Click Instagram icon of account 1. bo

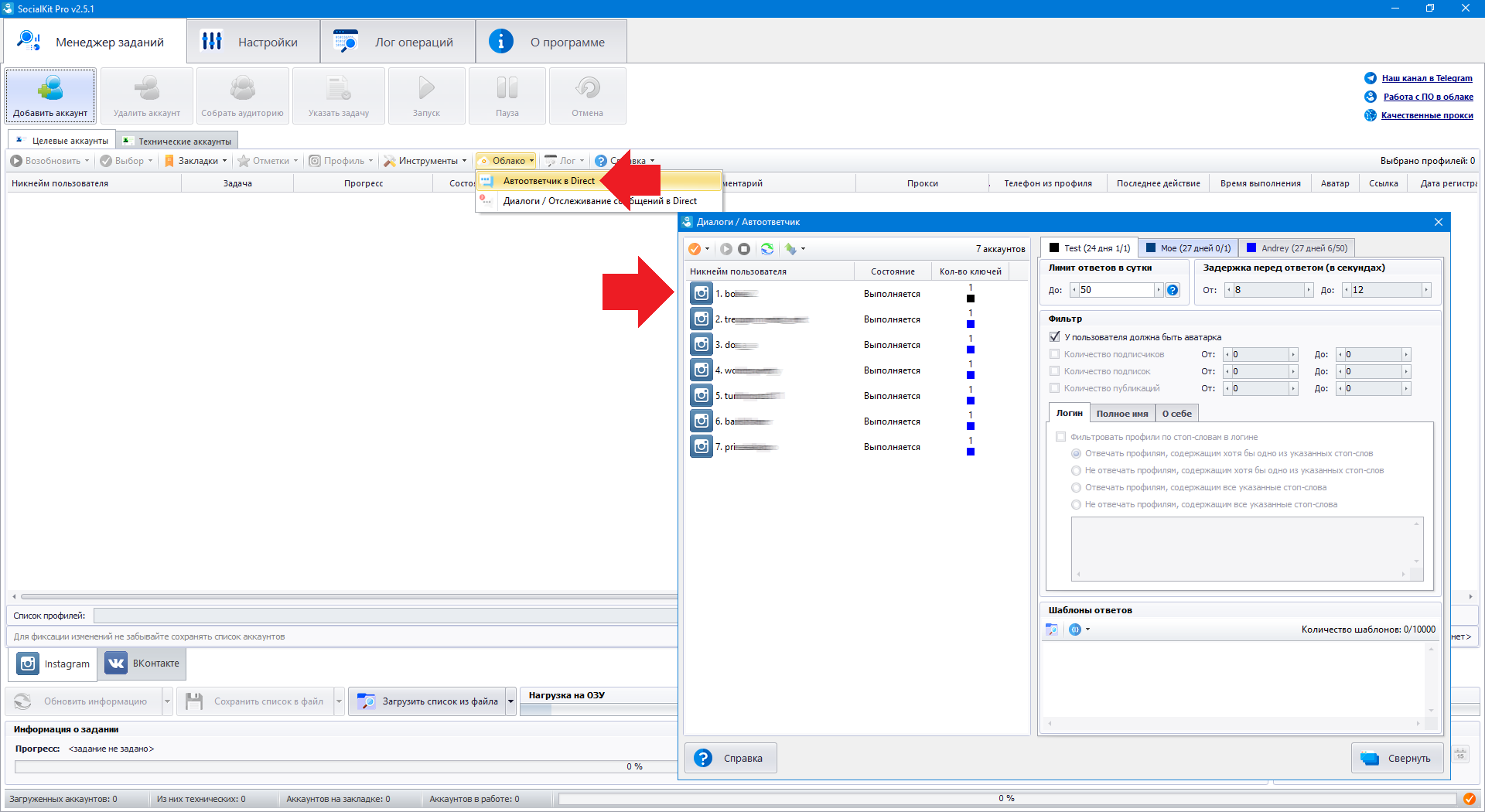pos(702,294)
